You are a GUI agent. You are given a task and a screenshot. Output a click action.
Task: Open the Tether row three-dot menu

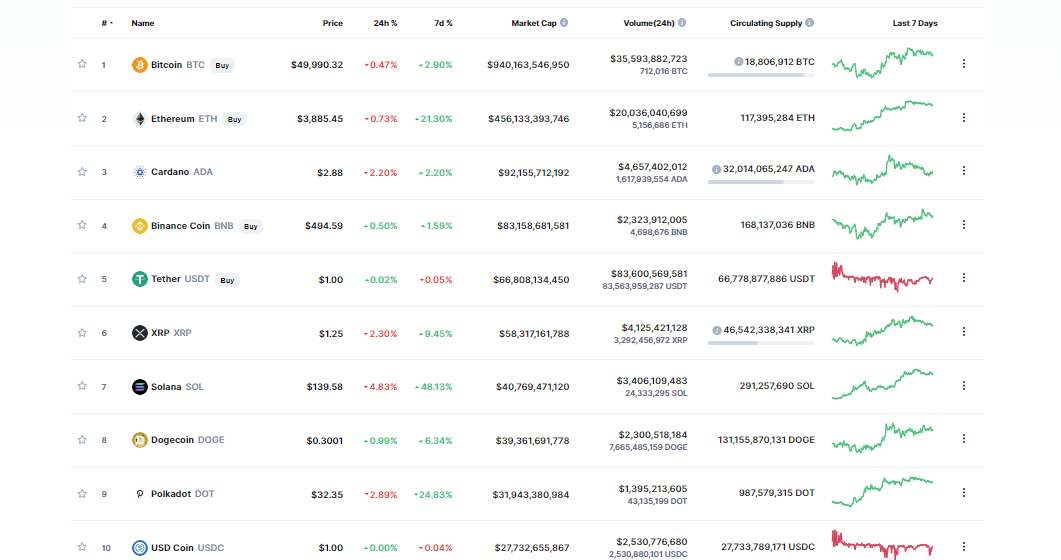pyautogui.click(x=964, y=278)
